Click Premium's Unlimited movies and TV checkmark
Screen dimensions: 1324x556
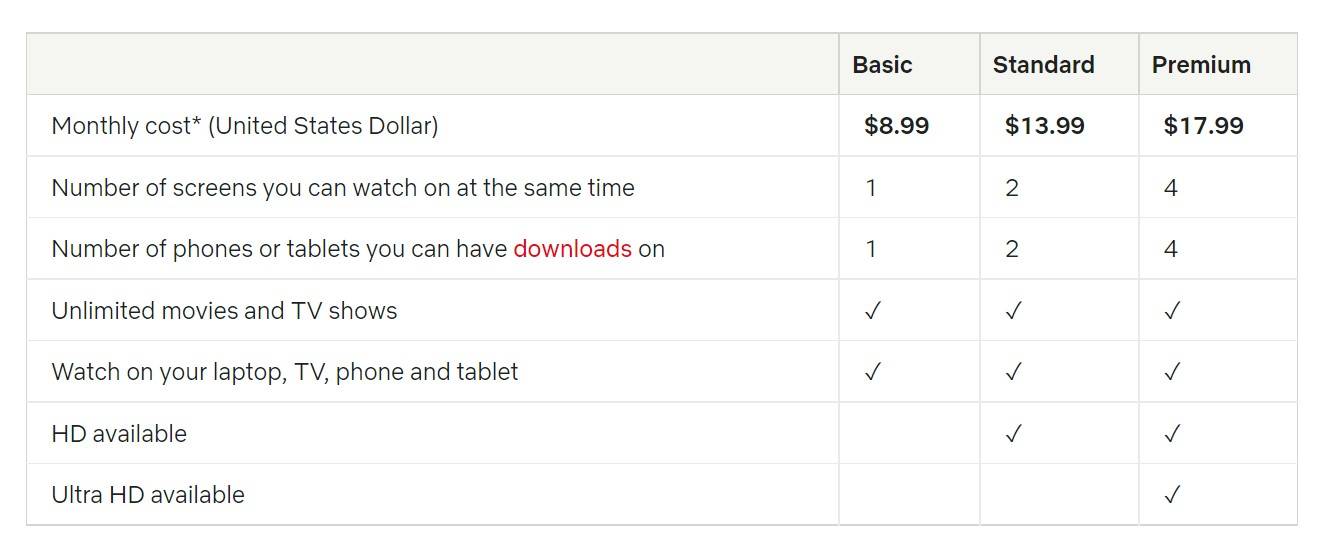[x=1172, y=311]
